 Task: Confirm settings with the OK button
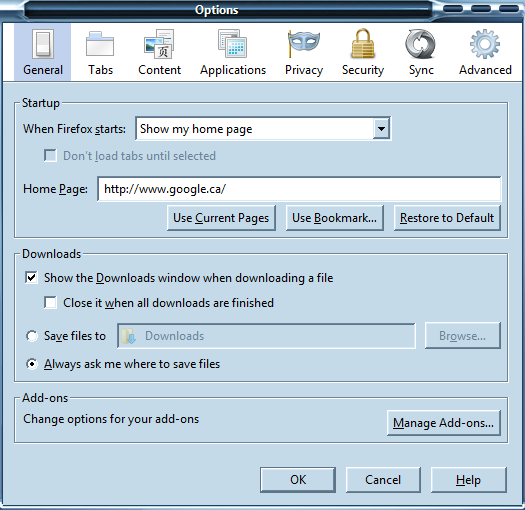tap(298, 480)
